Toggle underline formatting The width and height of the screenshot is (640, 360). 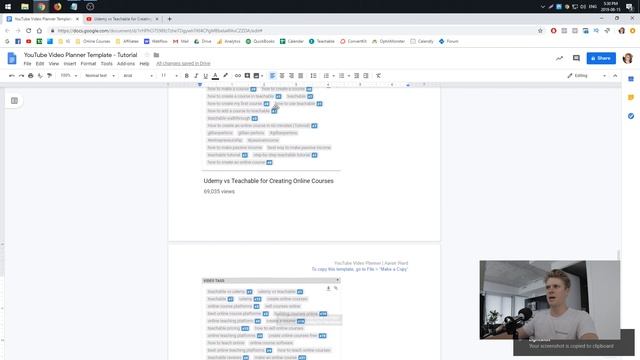[x=205, y=76]
